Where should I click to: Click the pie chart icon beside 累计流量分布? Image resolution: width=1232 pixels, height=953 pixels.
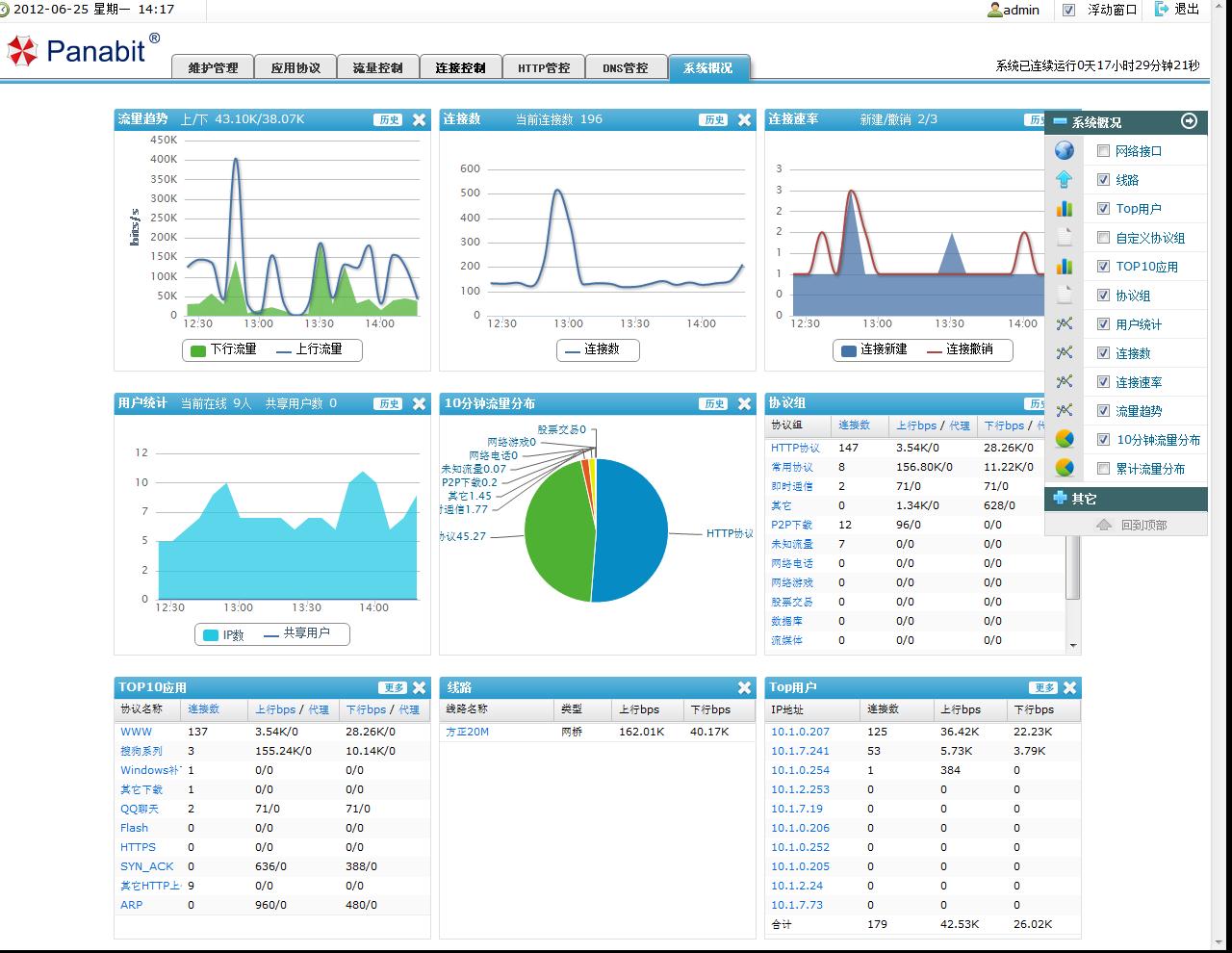(x=1065, y=468)
